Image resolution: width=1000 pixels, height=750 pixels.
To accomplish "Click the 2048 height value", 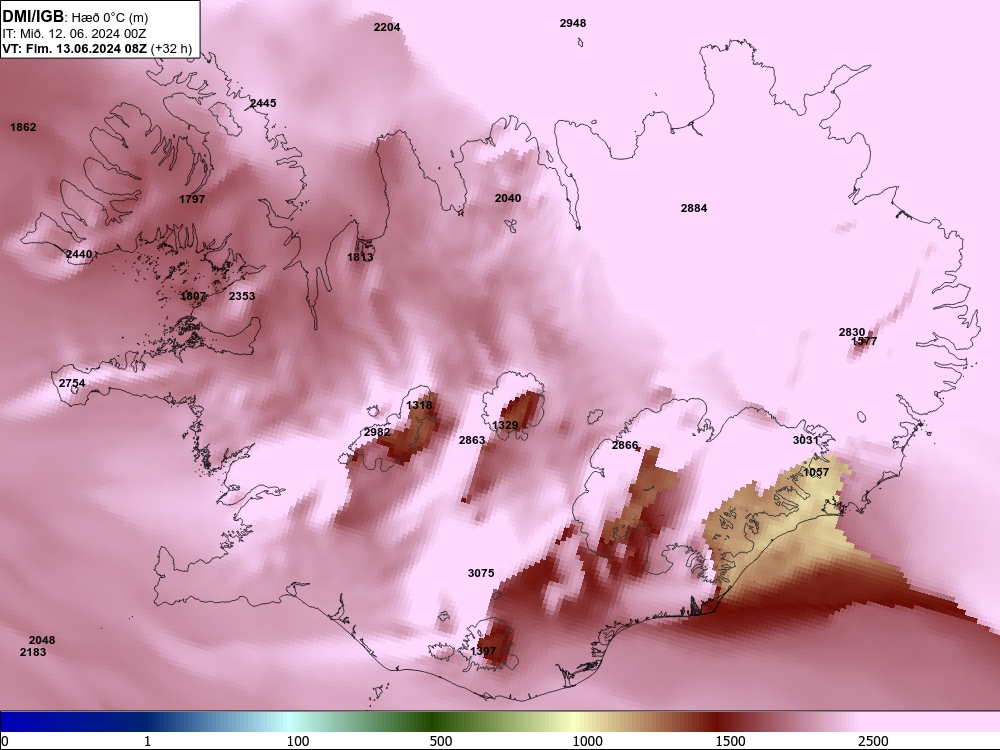I will [42, 640].
